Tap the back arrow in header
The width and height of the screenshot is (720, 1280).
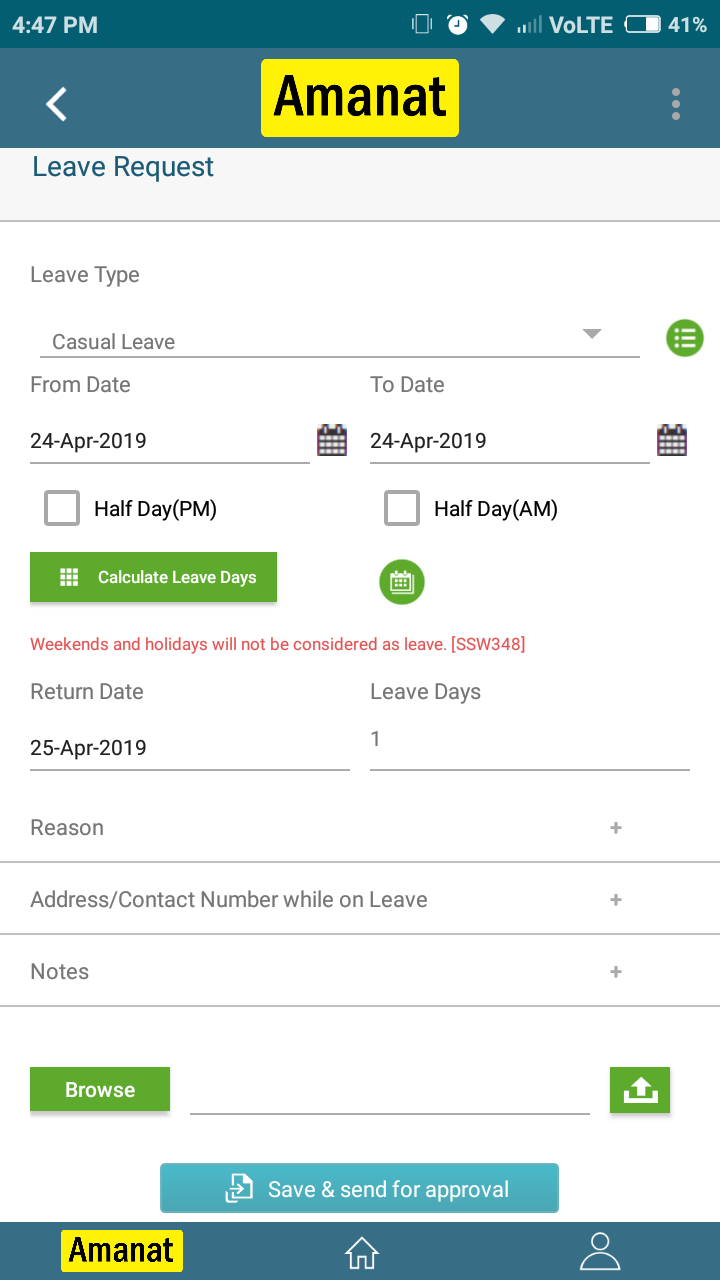(x=56, y=104)
